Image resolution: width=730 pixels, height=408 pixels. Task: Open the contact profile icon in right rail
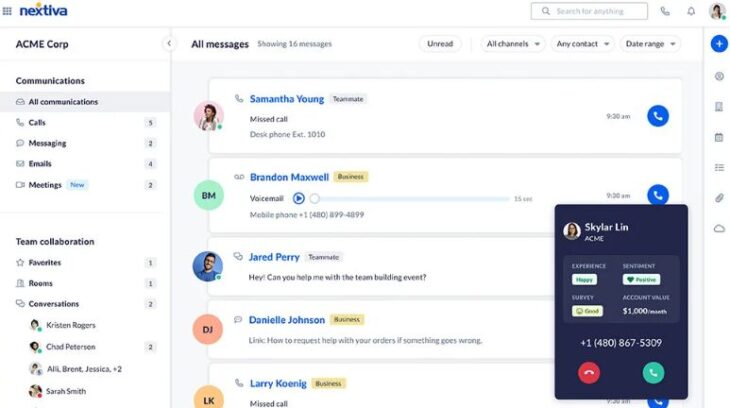click(x=719, y=76)
